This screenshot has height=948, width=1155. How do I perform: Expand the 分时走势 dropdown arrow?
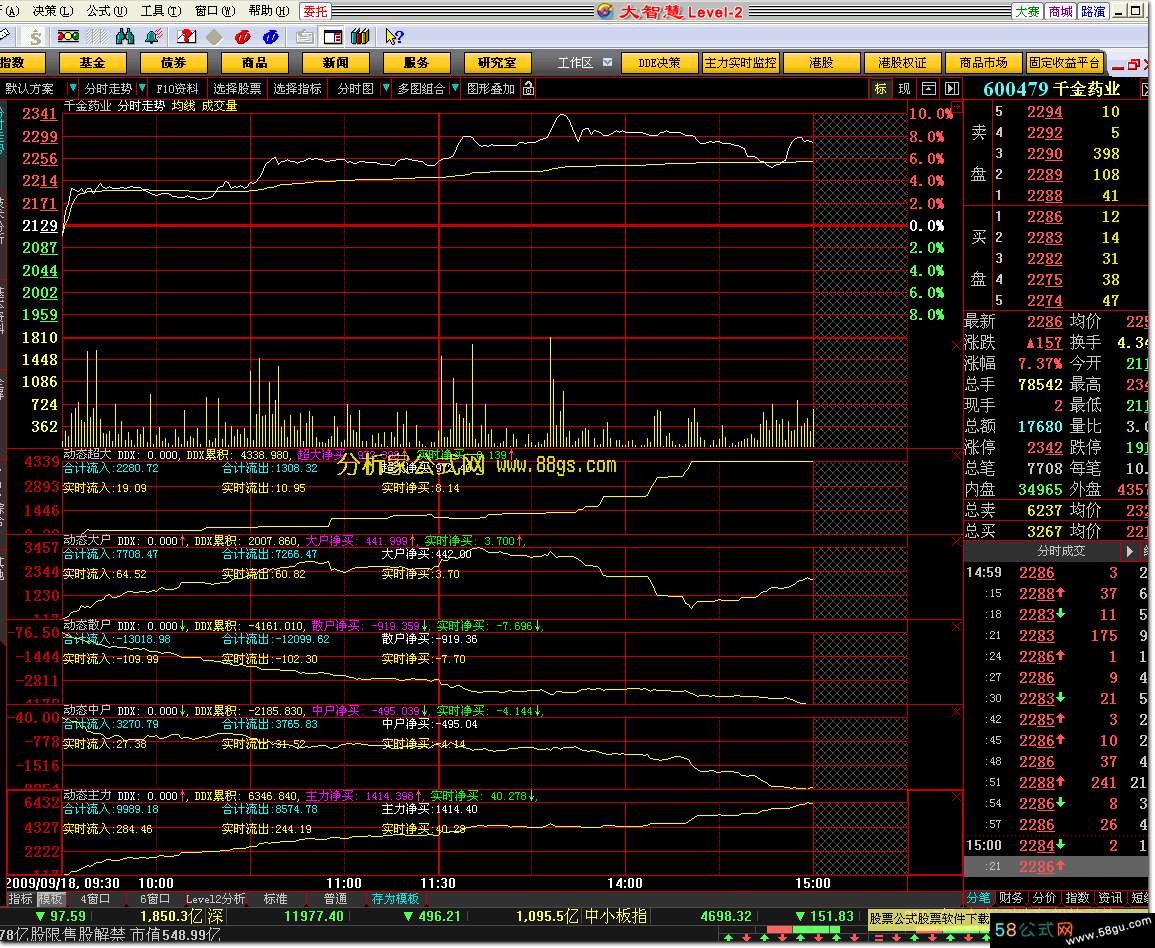[x=141, y=88]
